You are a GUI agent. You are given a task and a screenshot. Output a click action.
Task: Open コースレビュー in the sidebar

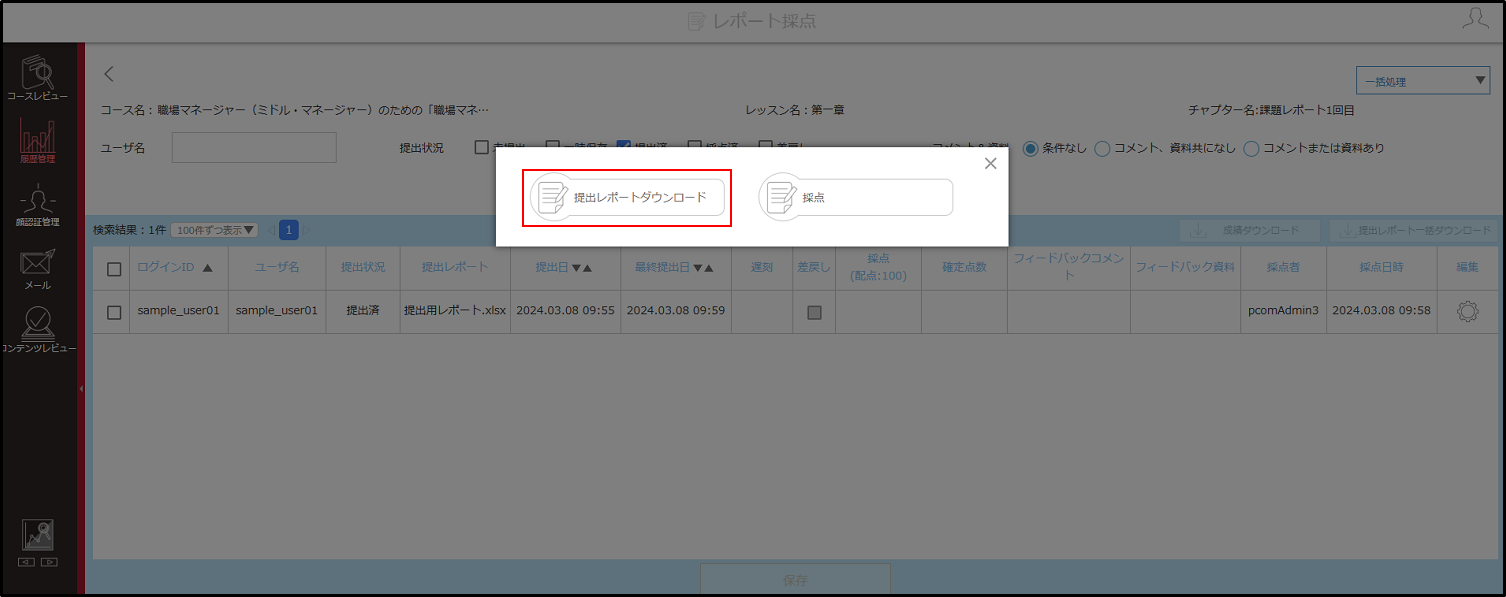click(38, 79)
